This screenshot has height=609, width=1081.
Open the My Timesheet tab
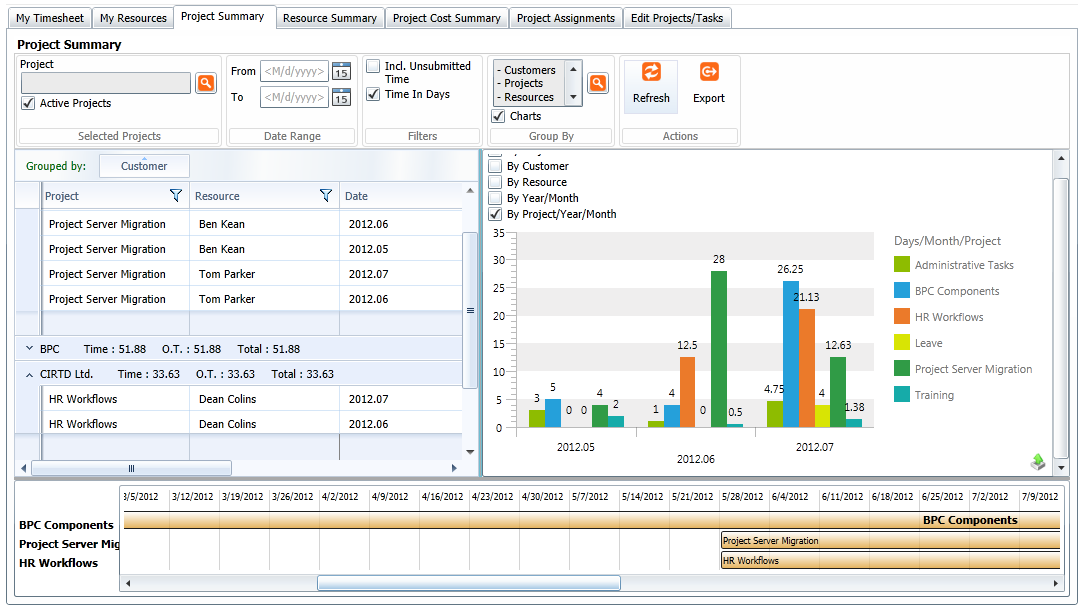50,18
